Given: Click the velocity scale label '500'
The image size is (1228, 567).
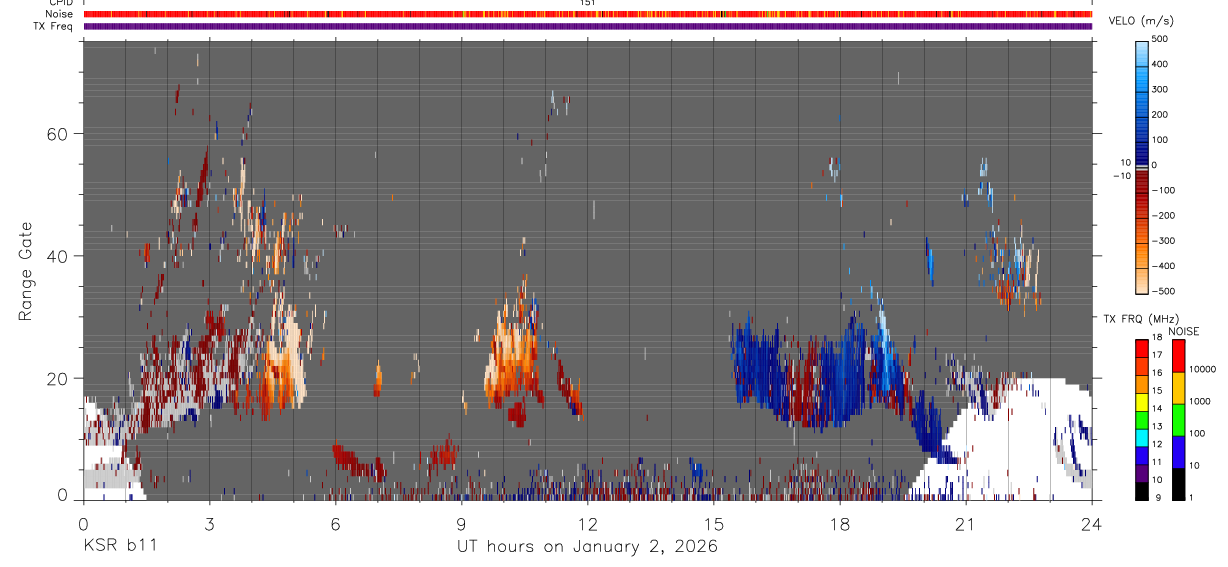Looking at the screenshot, I should (x=1161, y=39).
